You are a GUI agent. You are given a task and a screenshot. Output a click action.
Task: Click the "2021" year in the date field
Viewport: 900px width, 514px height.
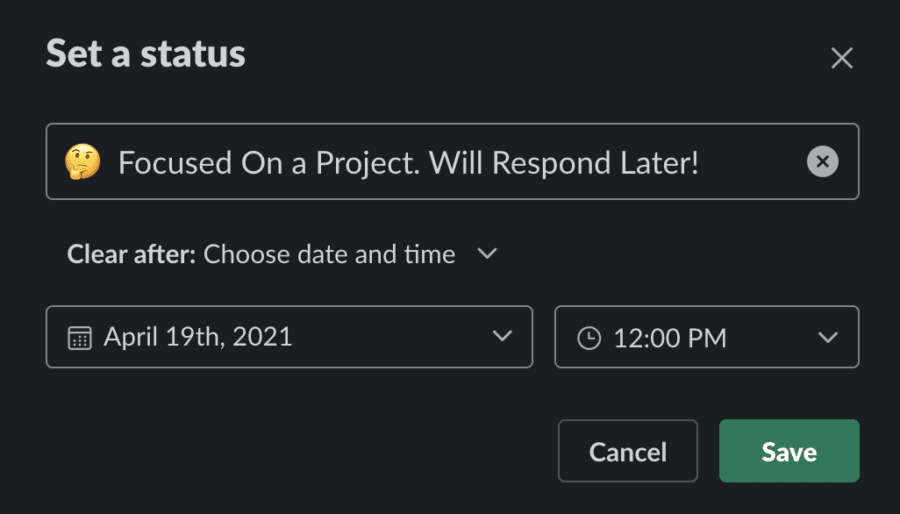coord(262,337)
